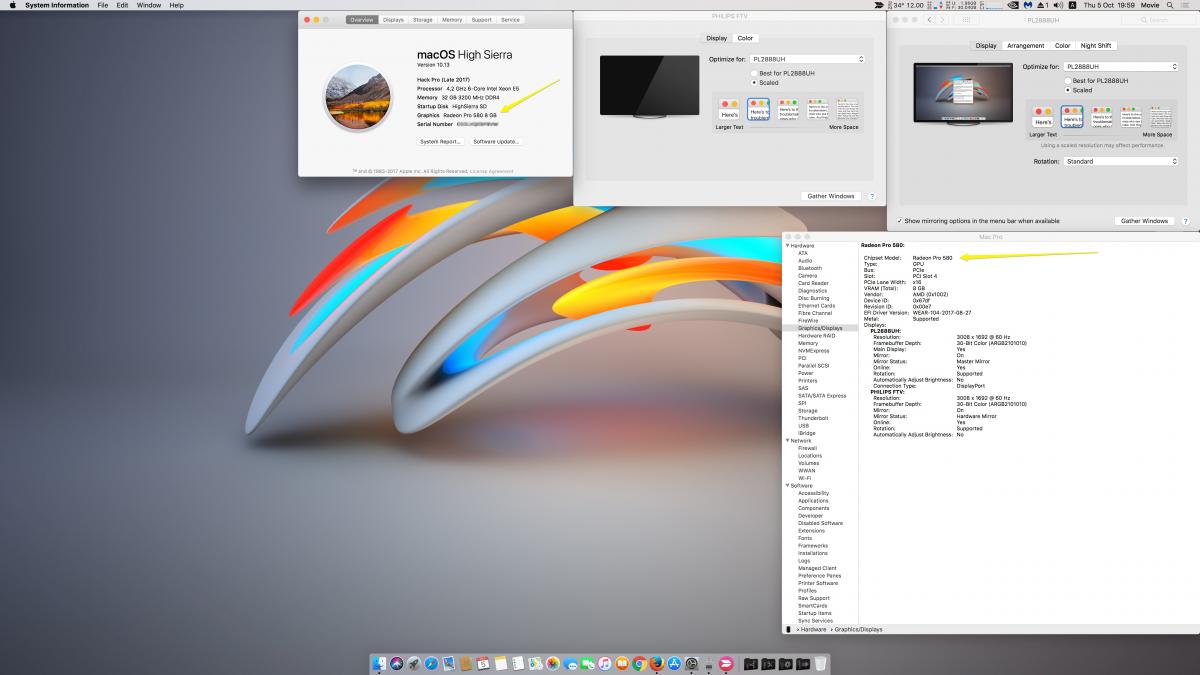Open Finder from the Dock

click(x=380, y=663)
